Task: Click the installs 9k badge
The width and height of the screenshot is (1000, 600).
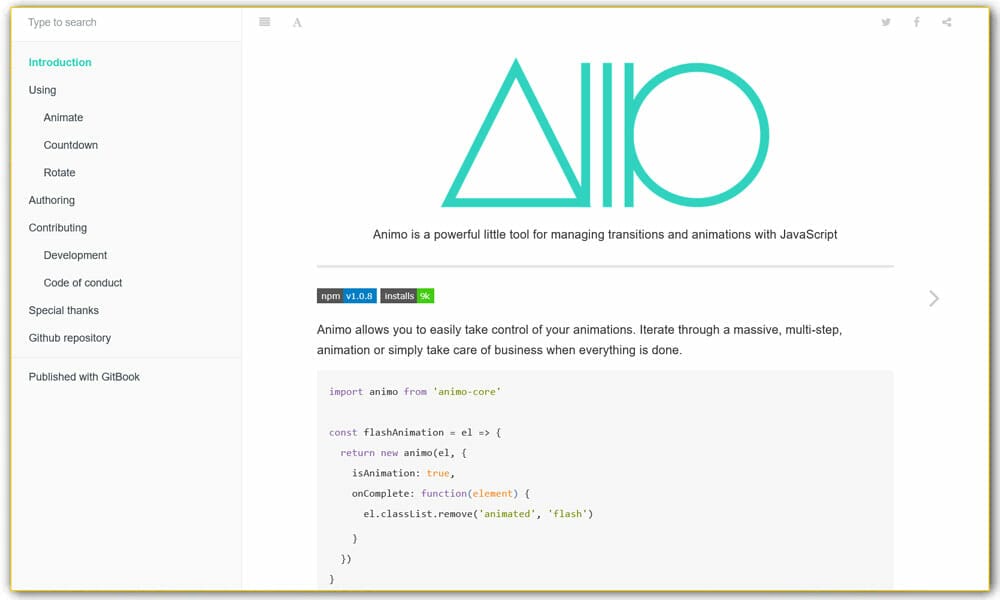Action: [x=407, y=296]
